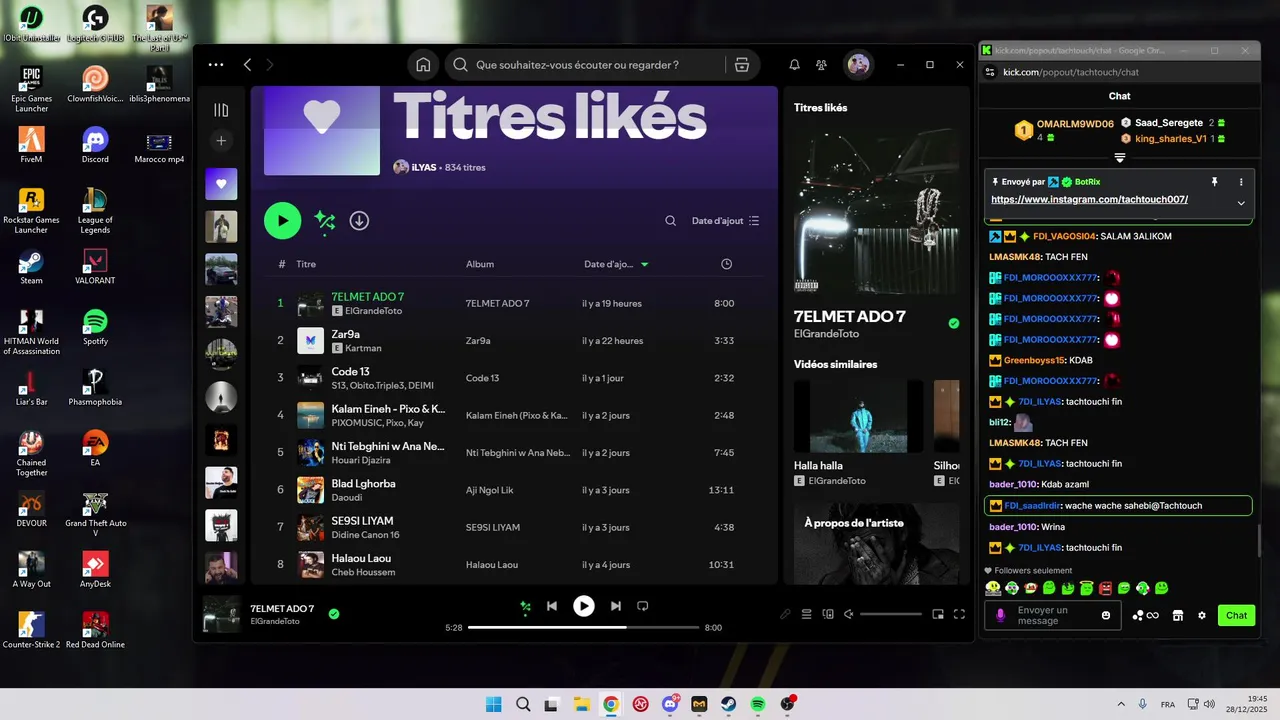Send message with green Chat button
1280x720 pixels.
tap(1236, 615)
